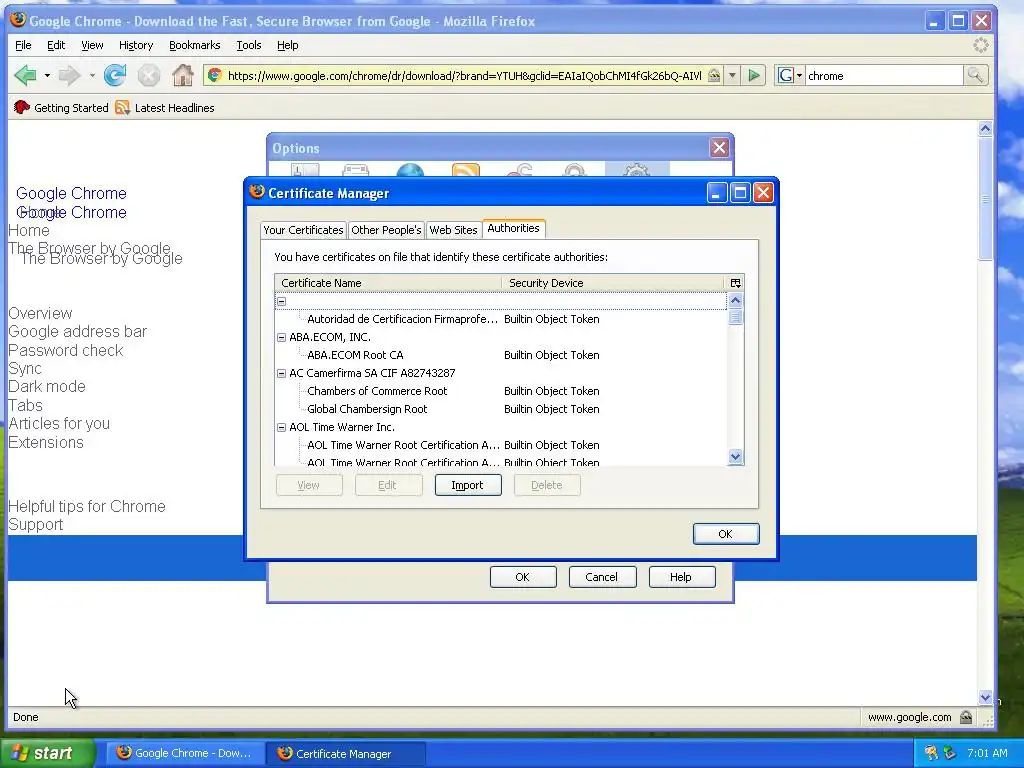Click the Import button
The height and width of the screenshot is (768, 1024).
coord(468,485)
